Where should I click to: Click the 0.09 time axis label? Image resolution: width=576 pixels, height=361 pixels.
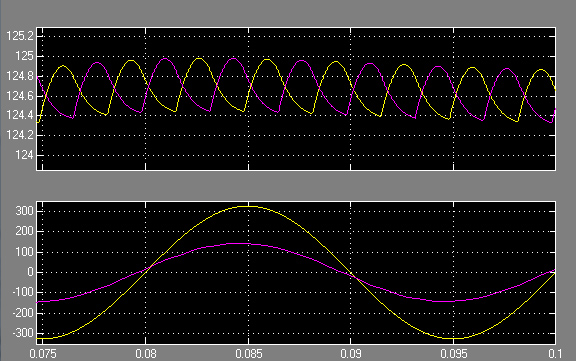point(351,354)
